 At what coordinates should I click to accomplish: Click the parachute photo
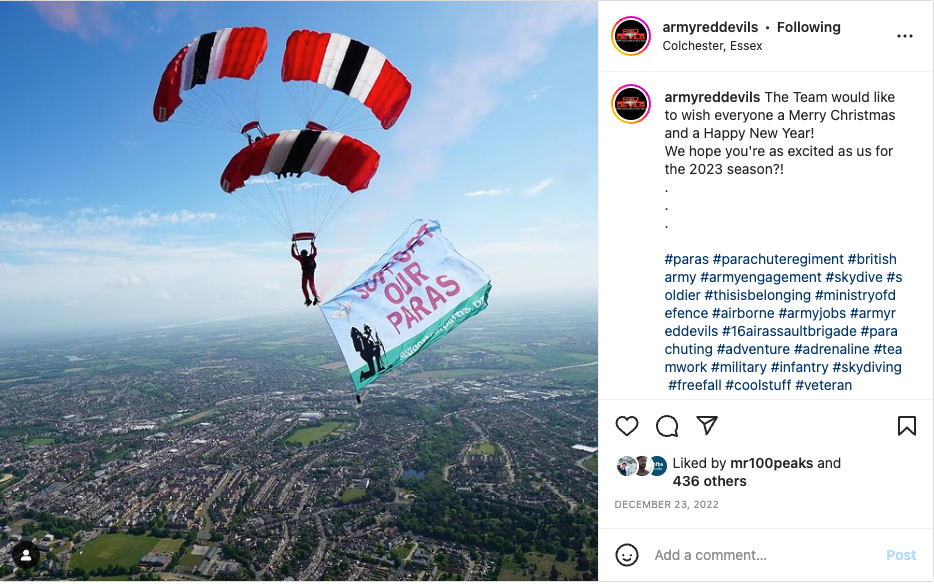point(299,291)
